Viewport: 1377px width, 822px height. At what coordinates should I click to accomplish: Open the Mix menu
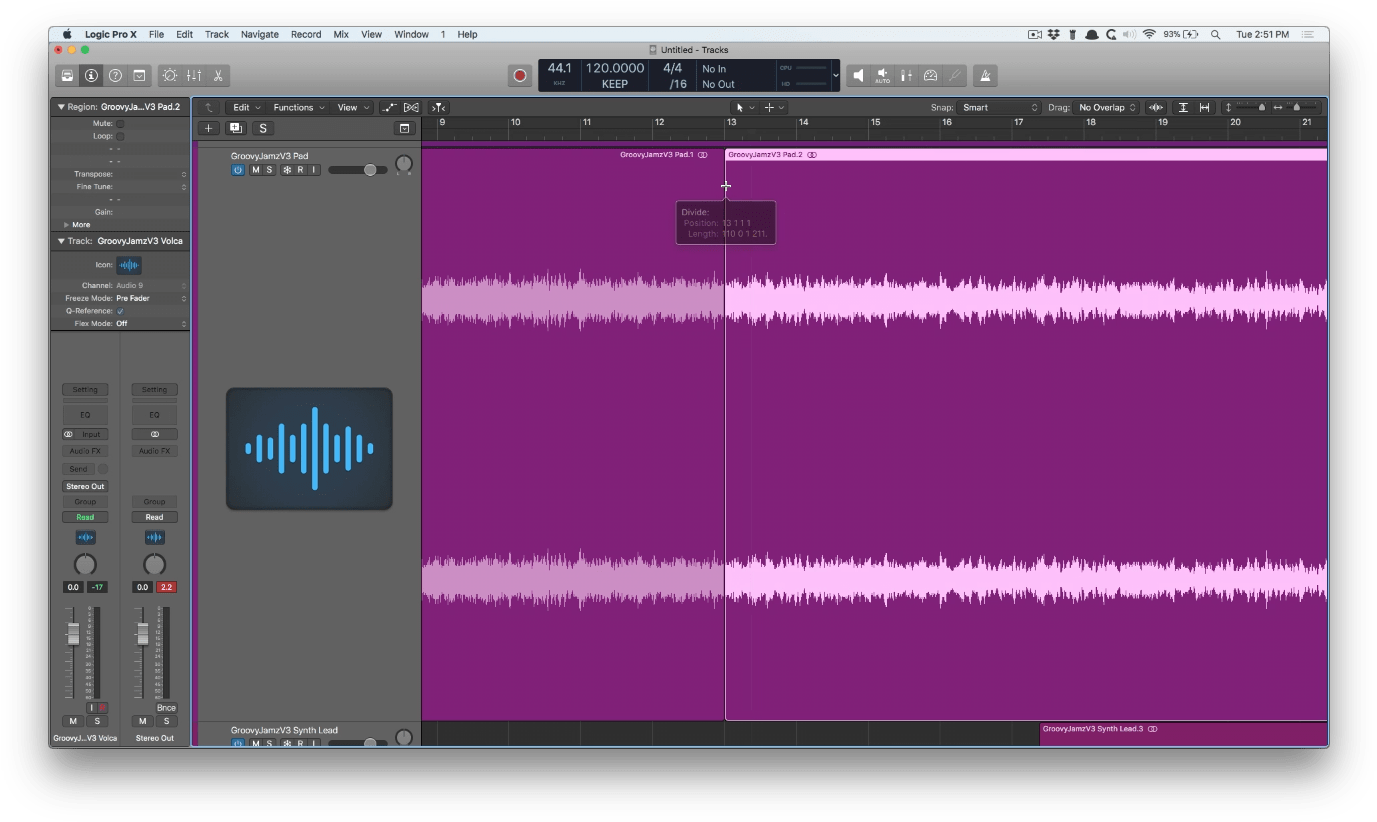coord(341,34)
